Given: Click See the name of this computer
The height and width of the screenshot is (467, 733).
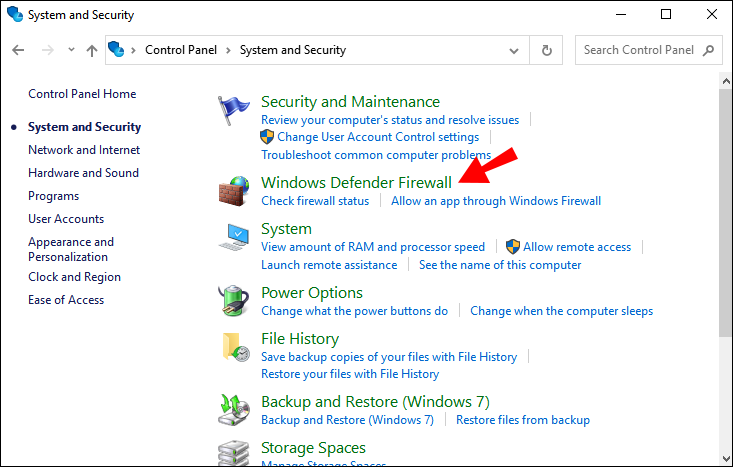Looking at the screenshot, I should pyautogui.click(x=500, y=265).
